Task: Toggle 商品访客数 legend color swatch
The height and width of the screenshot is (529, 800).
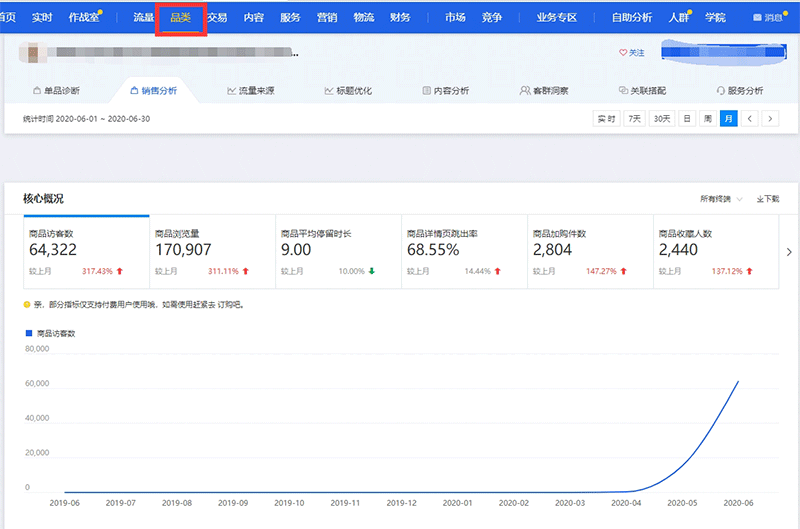Action: pos(28,331)
